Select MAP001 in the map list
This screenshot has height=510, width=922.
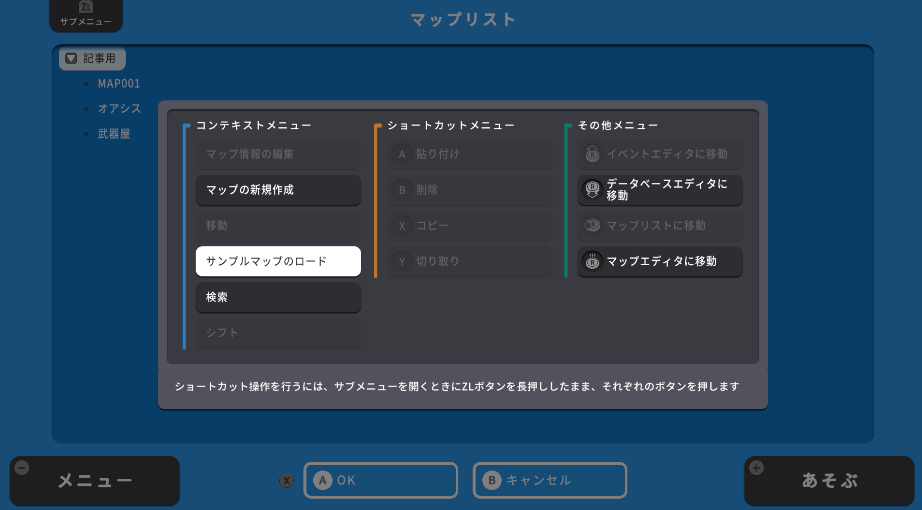pyautogui.click(x=118, y=84)
